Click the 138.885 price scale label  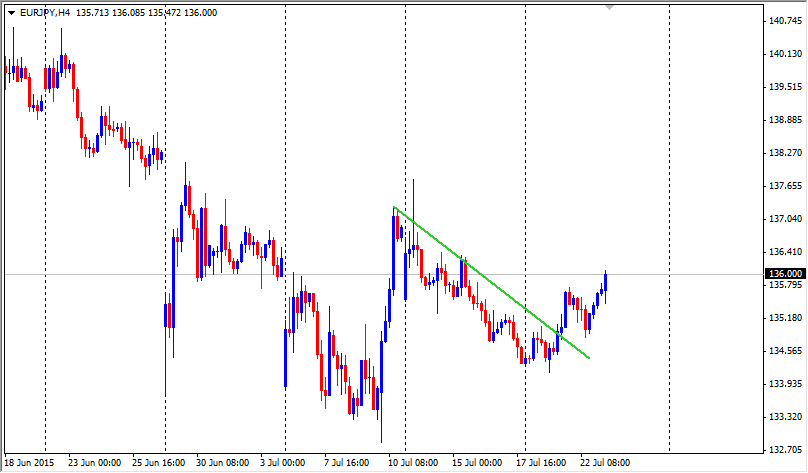click(785, 120)
